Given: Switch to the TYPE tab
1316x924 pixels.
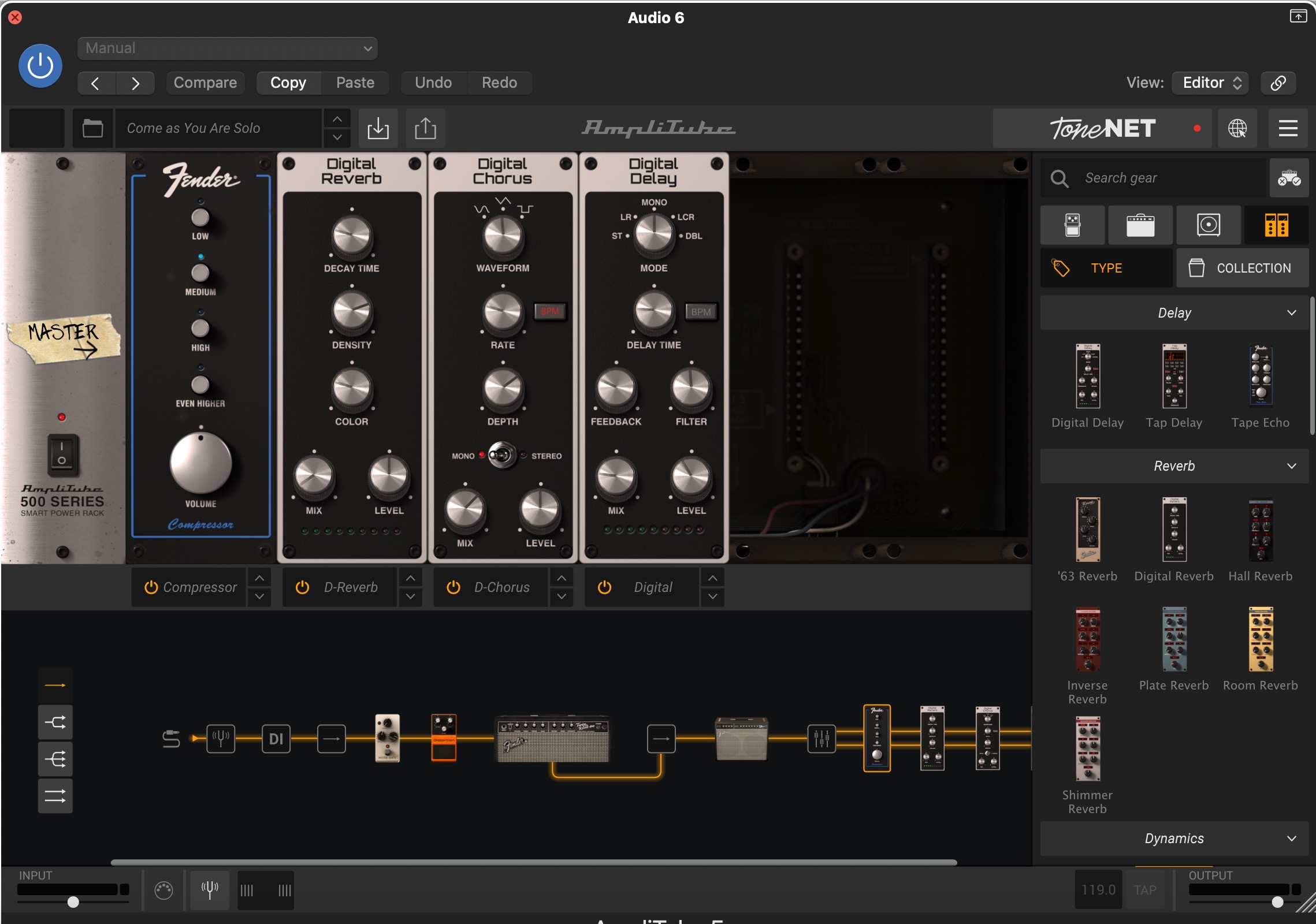Looking at the screenshot, I should pos(1106,268).
